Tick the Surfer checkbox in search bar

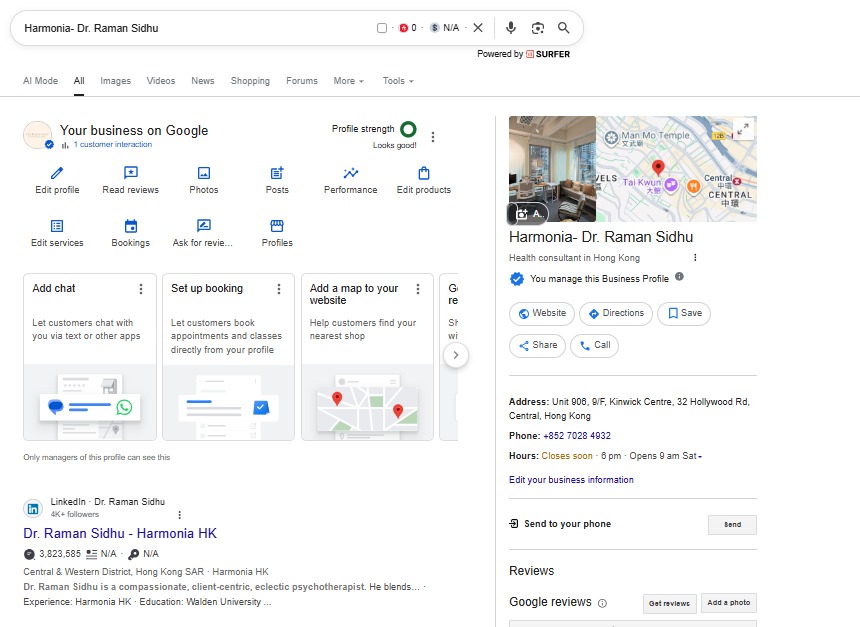click(382, 28)
